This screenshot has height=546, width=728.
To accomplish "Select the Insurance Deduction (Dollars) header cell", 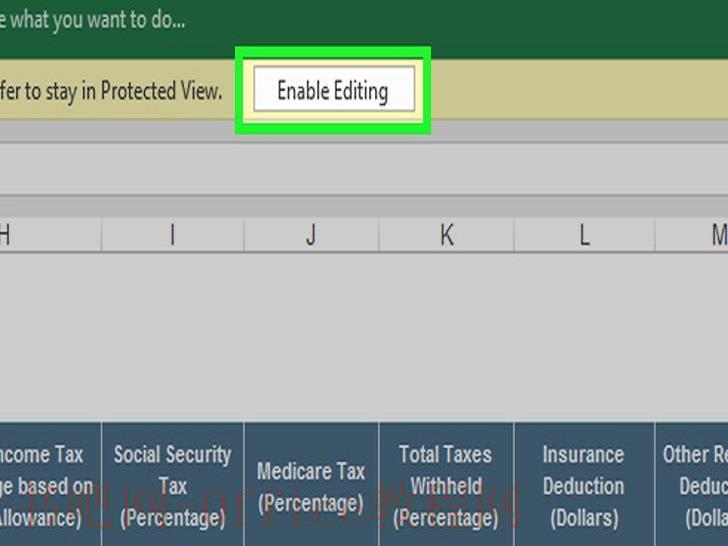I will [584, 484].
